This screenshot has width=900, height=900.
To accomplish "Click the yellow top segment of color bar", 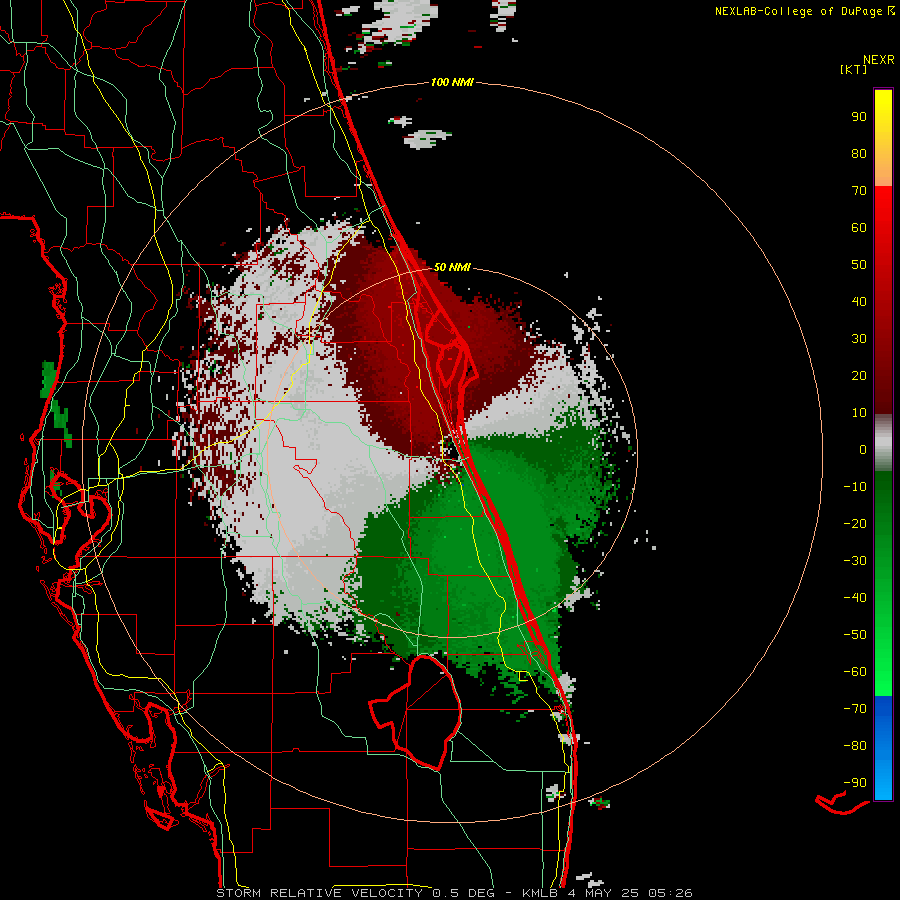I will [883, 138].
